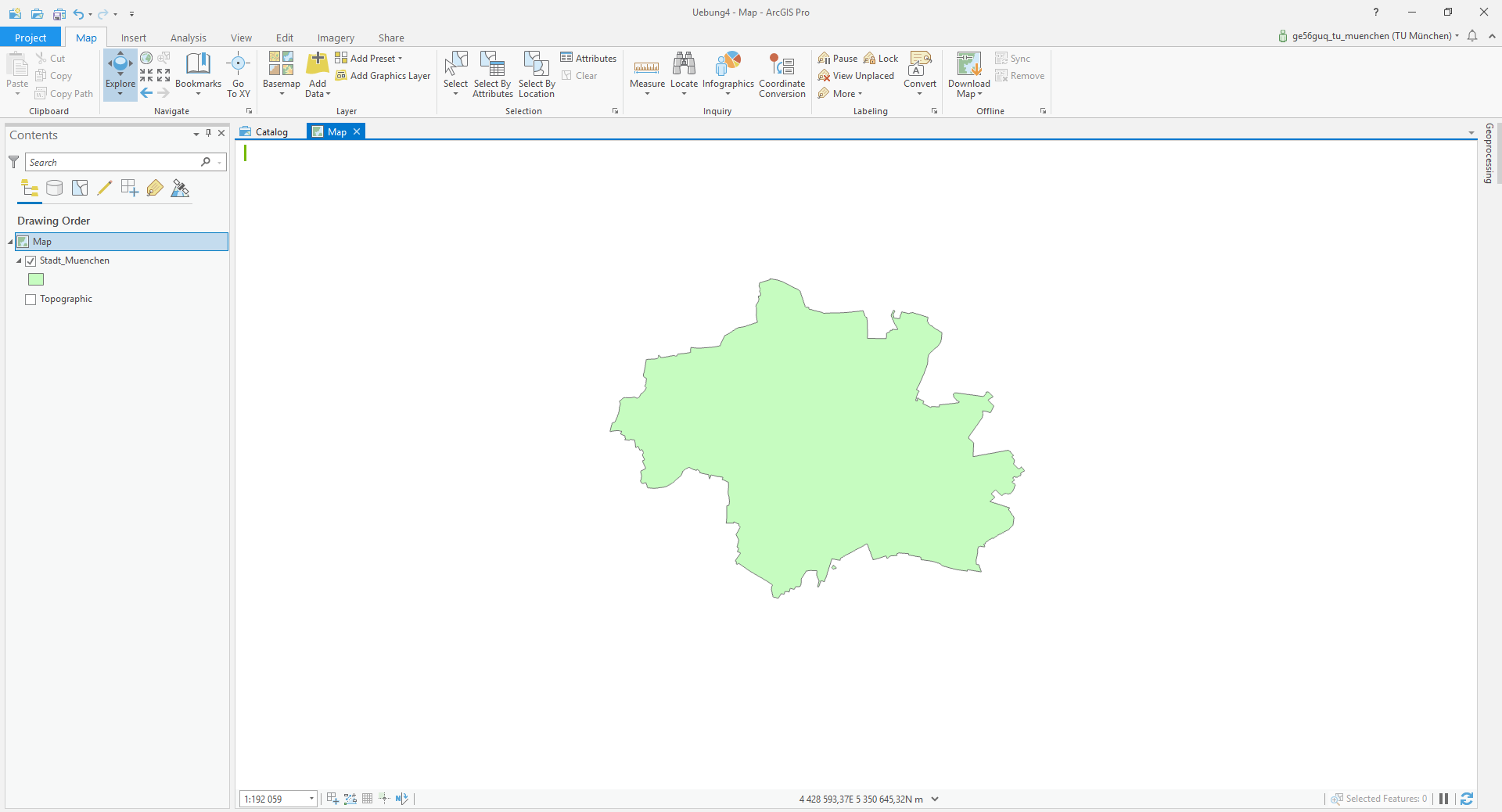Click Add Graphics Layer
Screen dimensions: 1502x812
383,76
